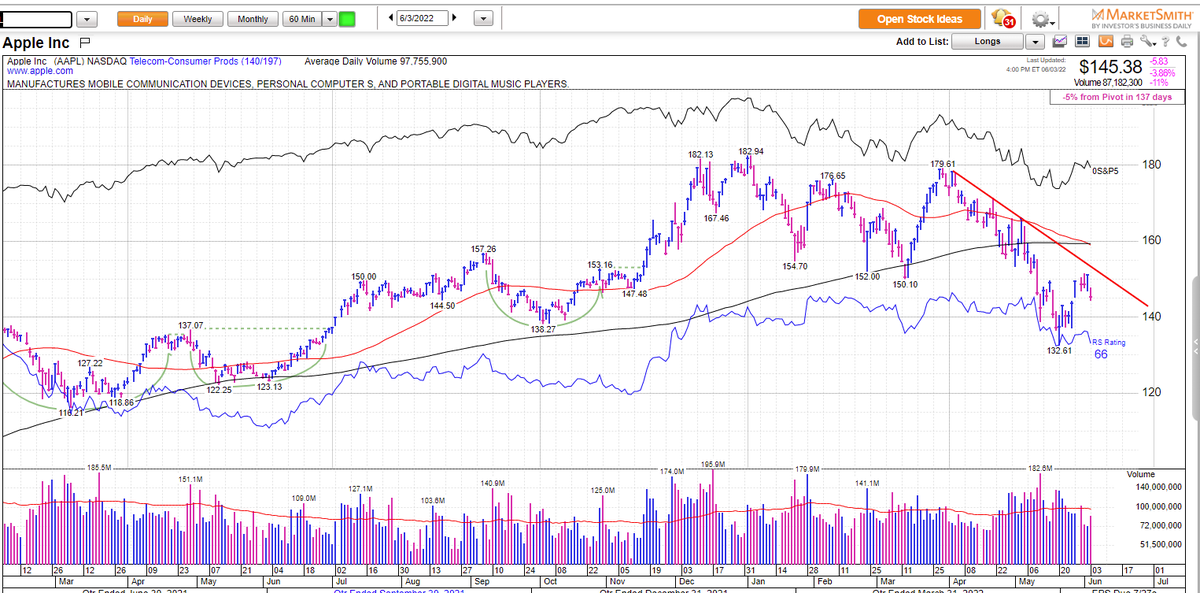The height and width of the screenshot is (593, 1200).
Task: Switch to the Weekly chart interval
Action: 197,19
